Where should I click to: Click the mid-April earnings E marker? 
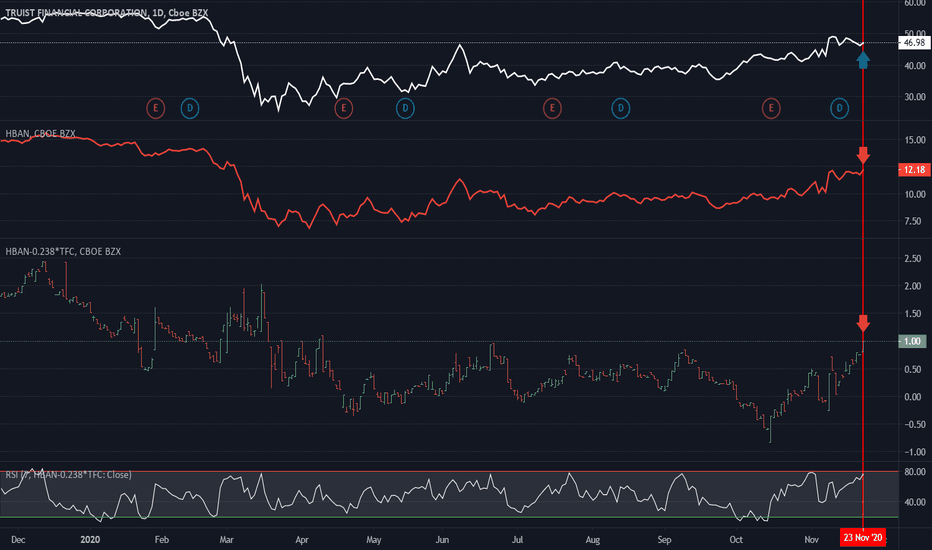(344, 108)
